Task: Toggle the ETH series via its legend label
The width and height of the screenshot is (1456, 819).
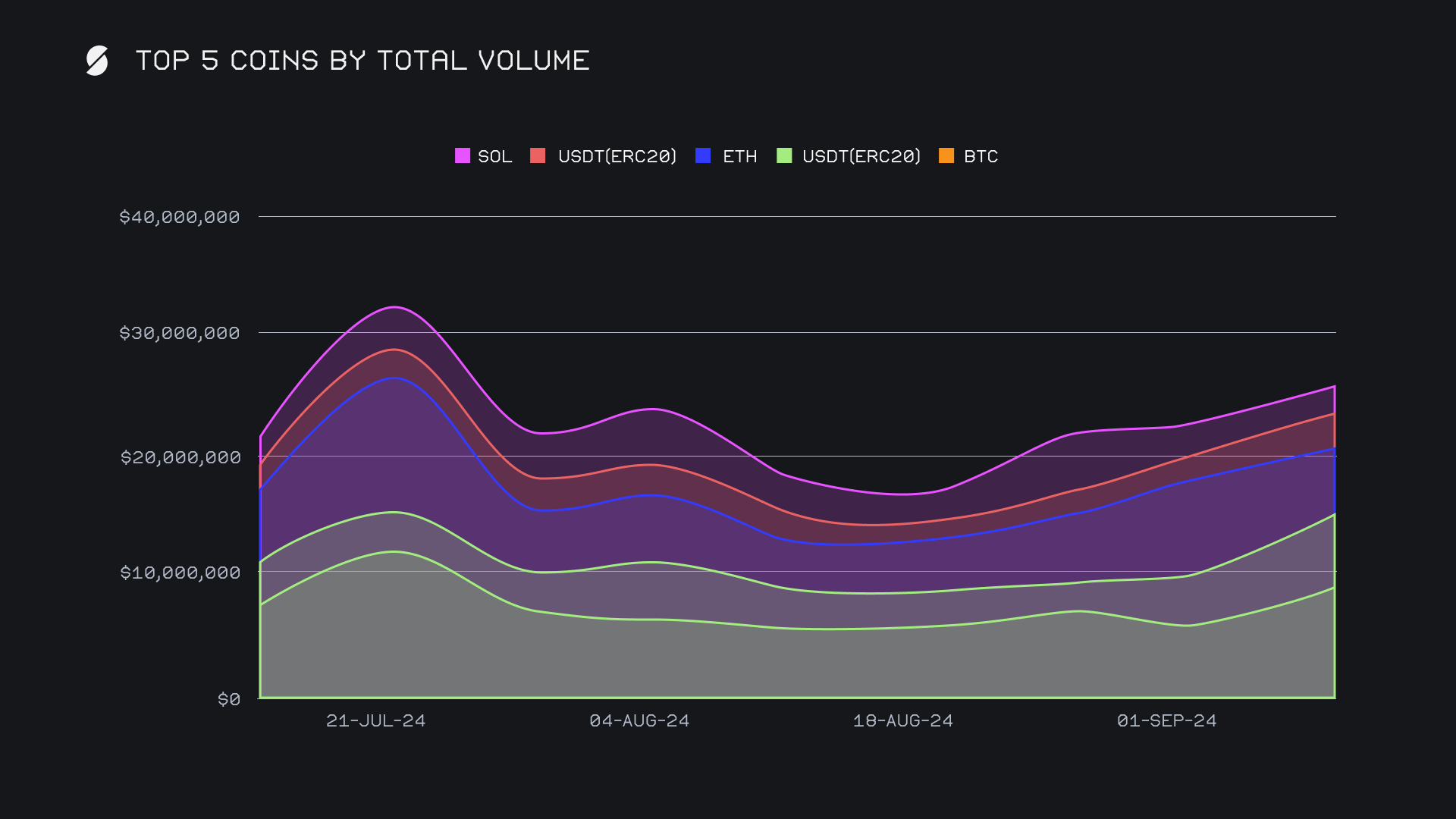Action: point(739,156)
